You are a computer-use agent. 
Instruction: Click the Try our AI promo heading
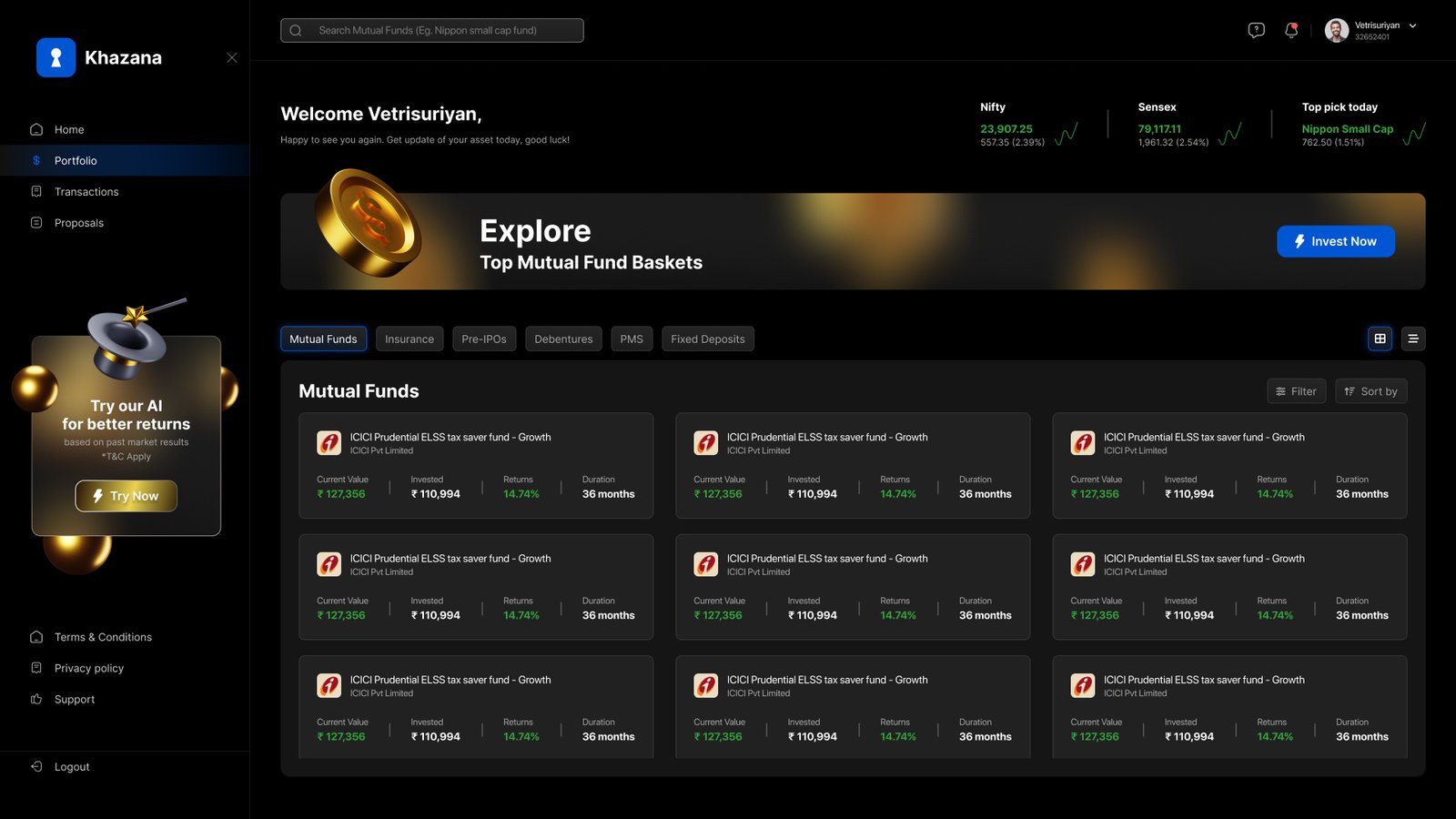pyautogui.click(x=126, y=415)
